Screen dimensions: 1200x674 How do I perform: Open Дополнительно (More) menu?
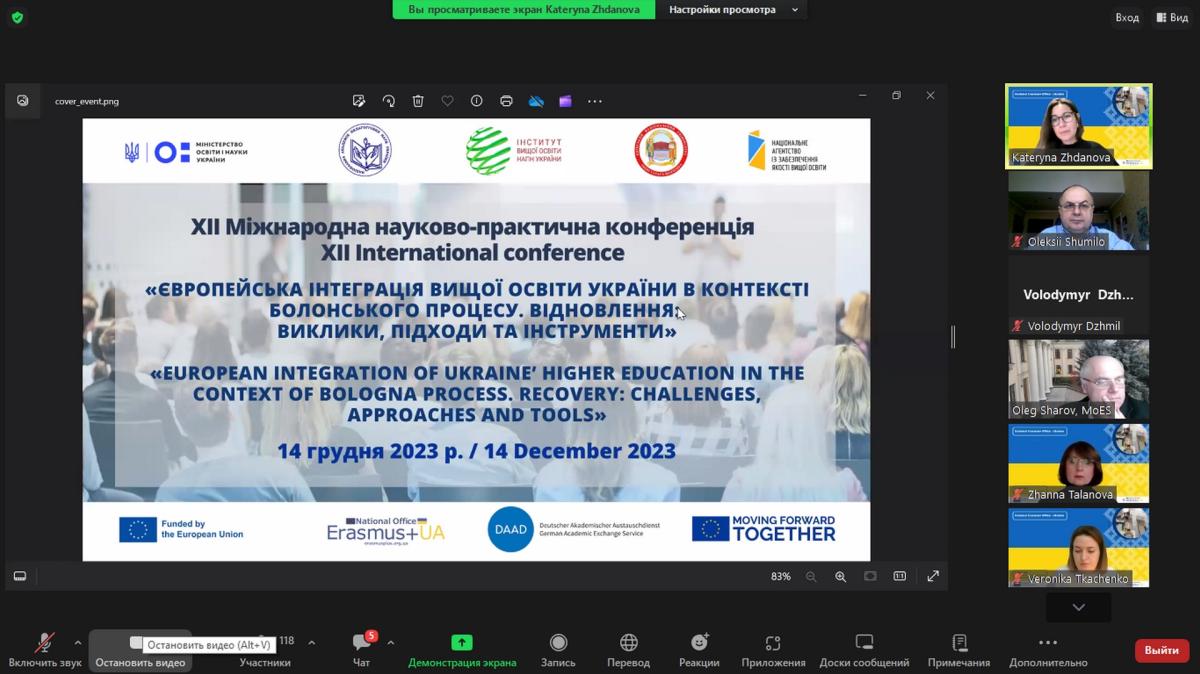point(1047,643)
